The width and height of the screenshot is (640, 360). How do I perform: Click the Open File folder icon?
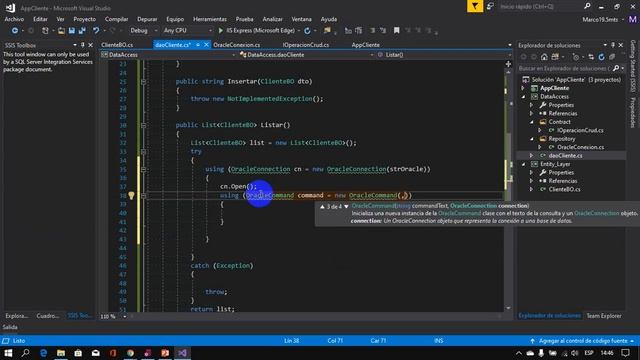[x=61, y=31]
